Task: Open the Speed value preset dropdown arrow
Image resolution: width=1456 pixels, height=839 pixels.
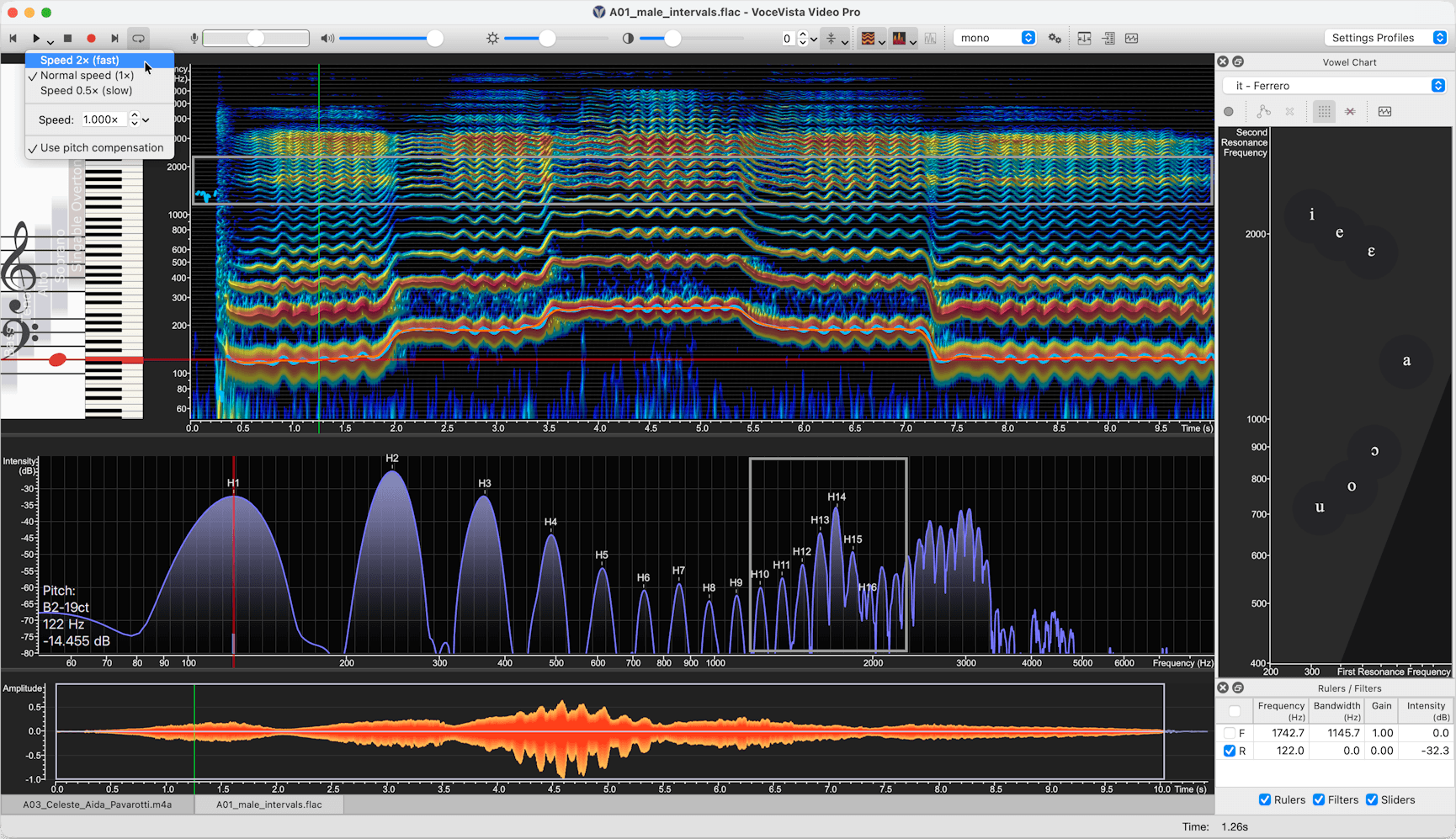Action: pos(146,120)
